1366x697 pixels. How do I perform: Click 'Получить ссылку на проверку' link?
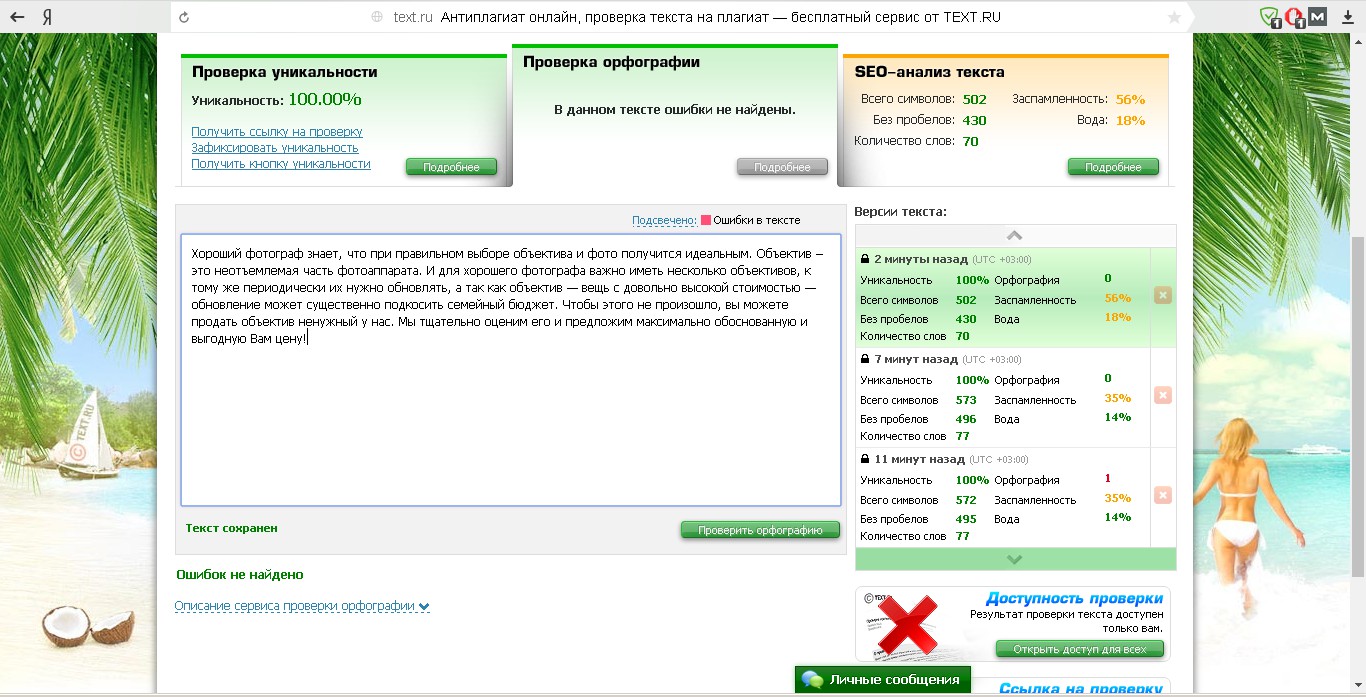click(x=277, y=132)
